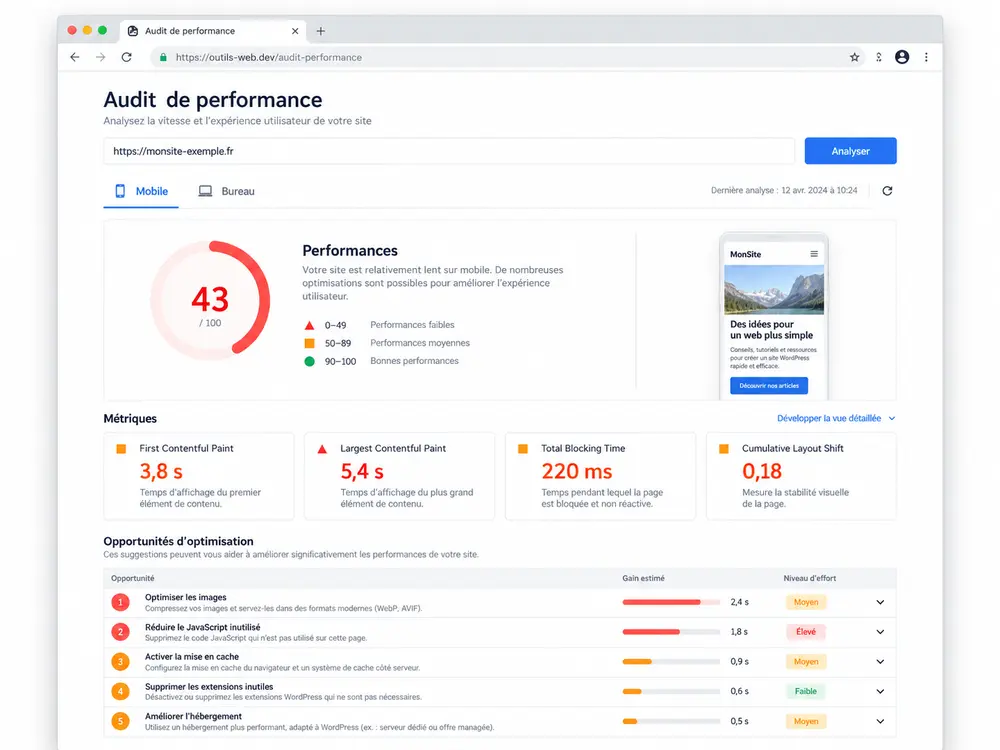The image size is (1000, 750).
Task: Click Découvrir nos articles in the phone preview
Action: (768, 386)
